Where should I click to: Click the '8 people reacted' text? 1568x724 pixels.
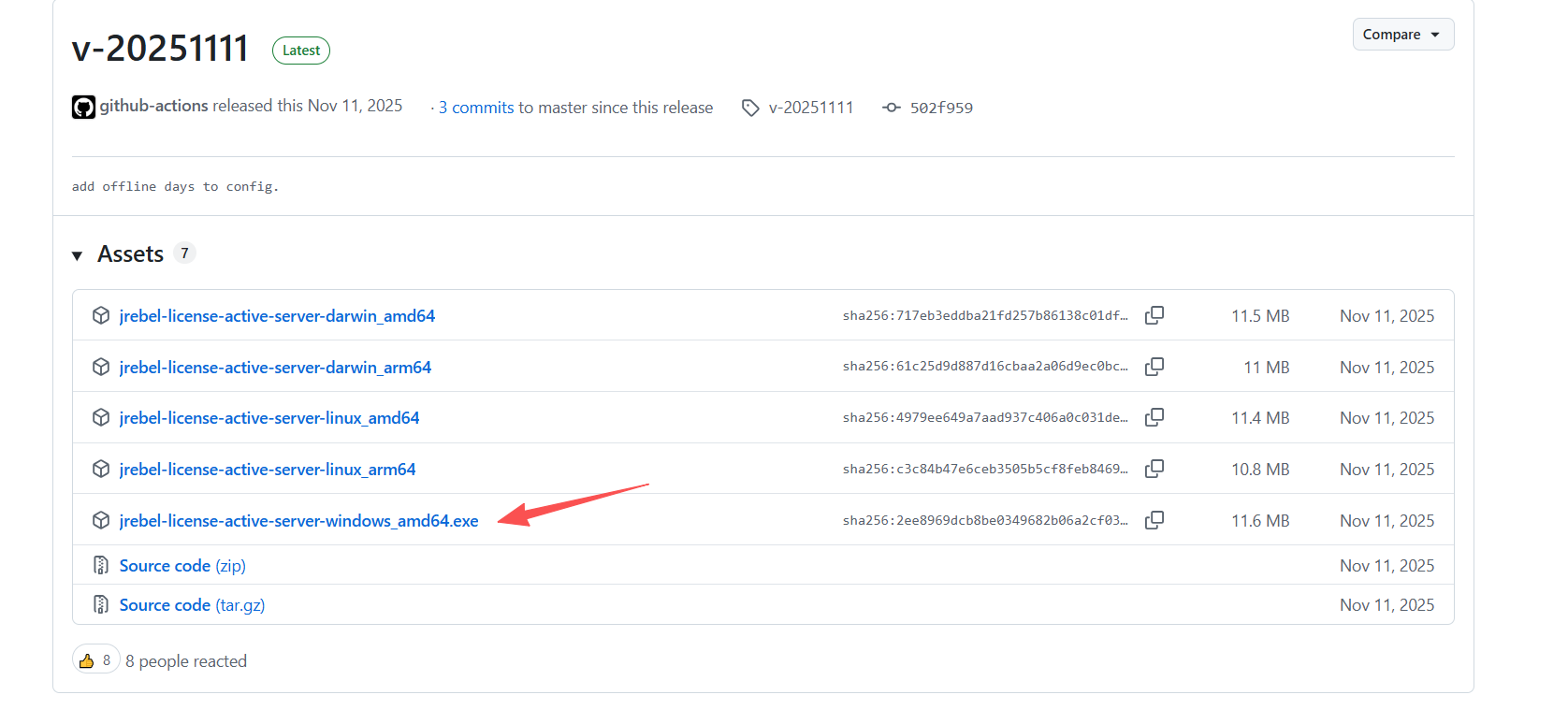click(186, 661)
